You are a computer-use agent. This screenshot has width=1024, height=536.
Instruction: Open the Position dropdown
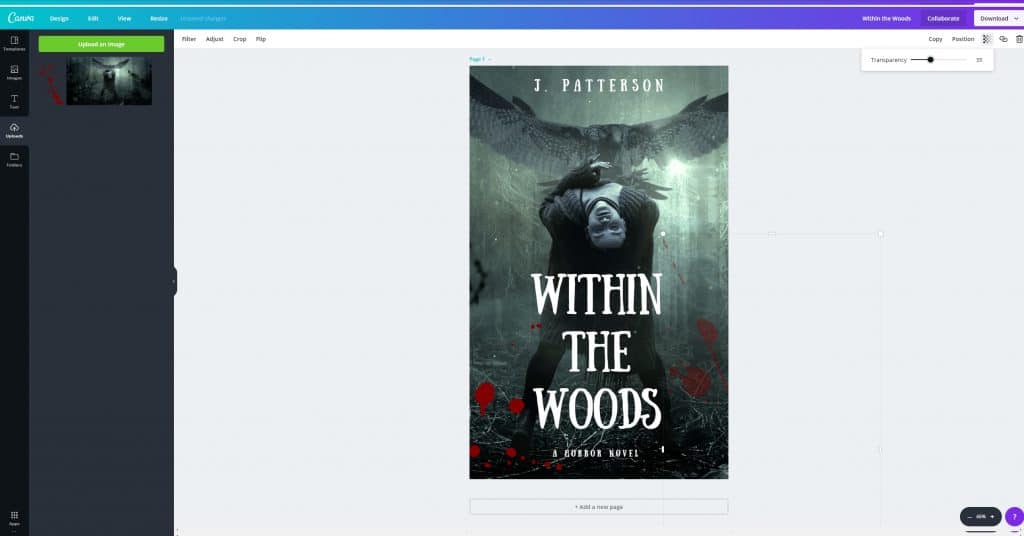point(962,39)
